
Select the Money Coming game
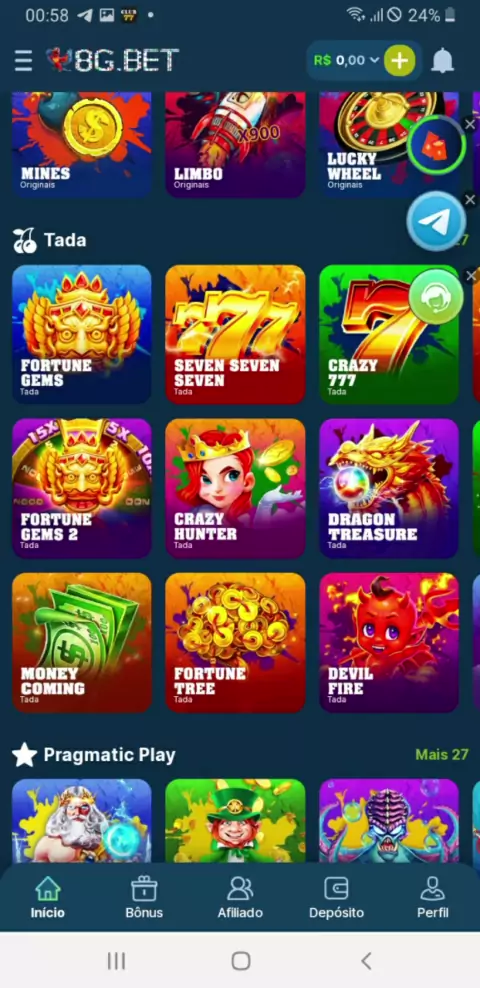click(x=82, y=642)
